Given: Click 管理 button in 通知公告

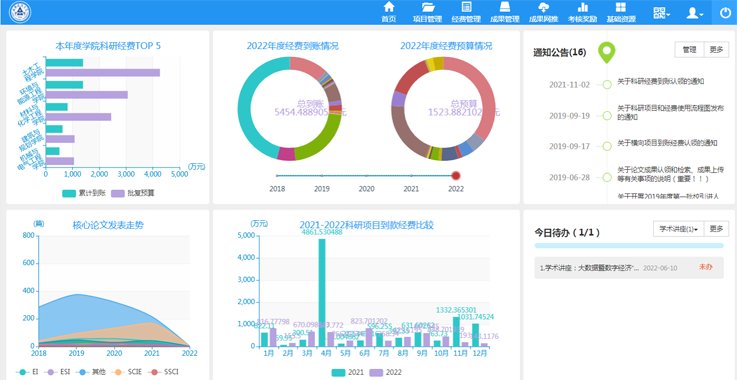Looking at the screenshot, I should coord(690,50).
